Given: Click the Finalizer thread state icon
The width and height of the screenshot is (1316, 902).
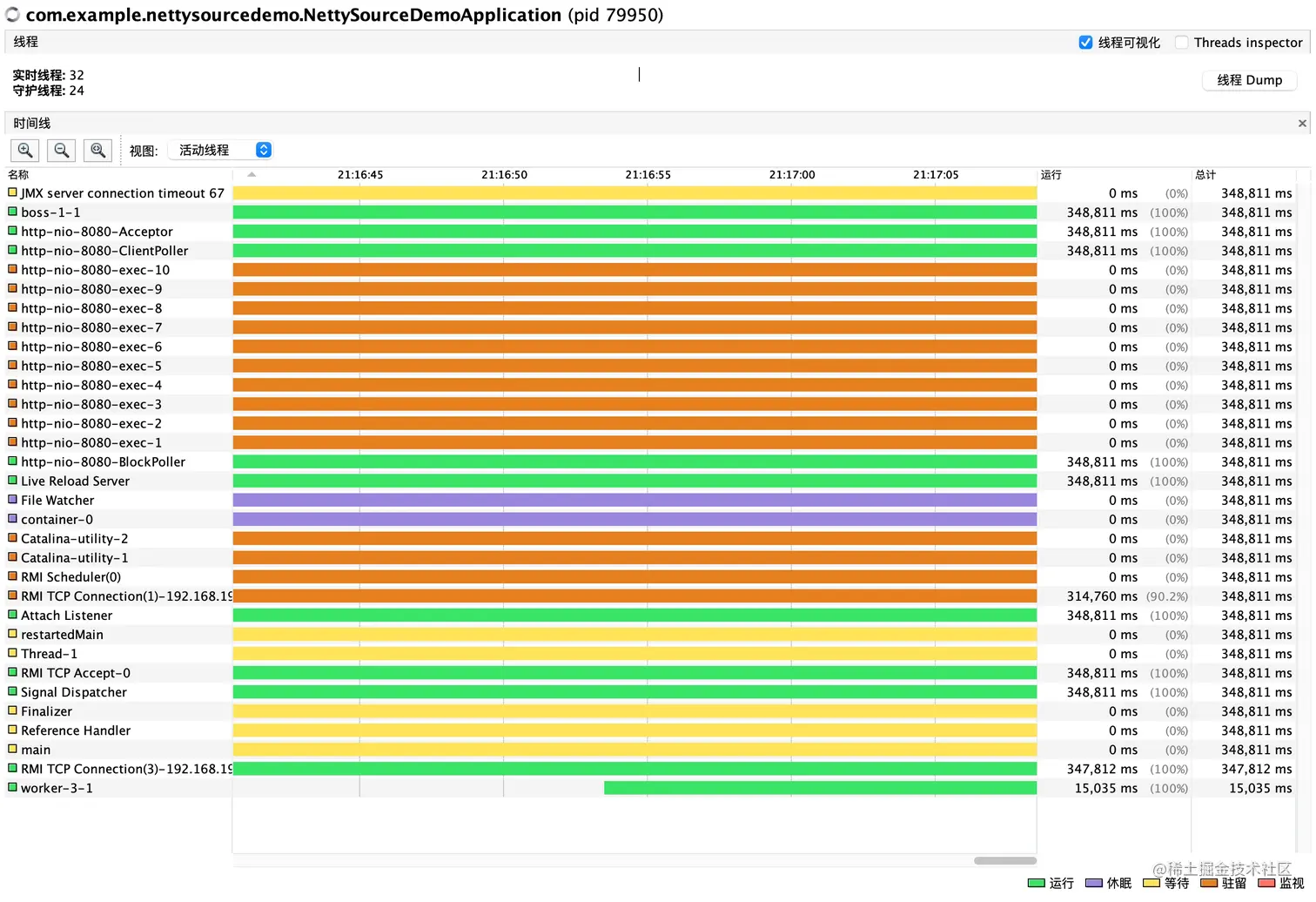Looking at the screenshot, I should (x=12, y=710).
